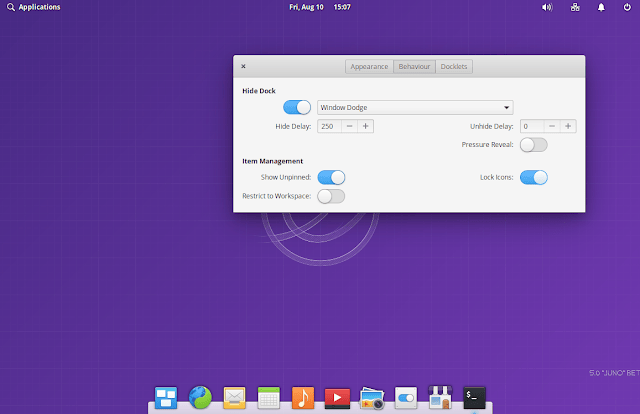This screenshot has height=414, width=640.
Task: Disable the Lock Icons switch
Action: pyautogui.click(x=533, y=178)
